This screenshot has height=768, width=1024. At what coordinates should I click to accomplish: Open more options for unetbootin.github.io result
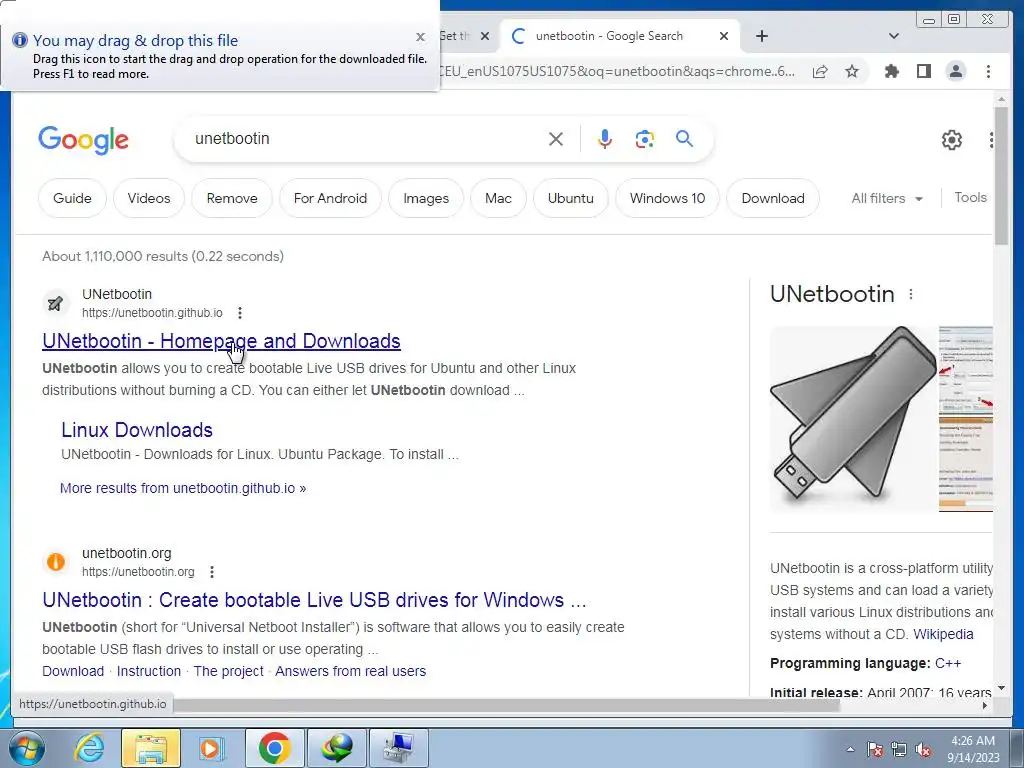pyautogui.click(x=240, y=313)
